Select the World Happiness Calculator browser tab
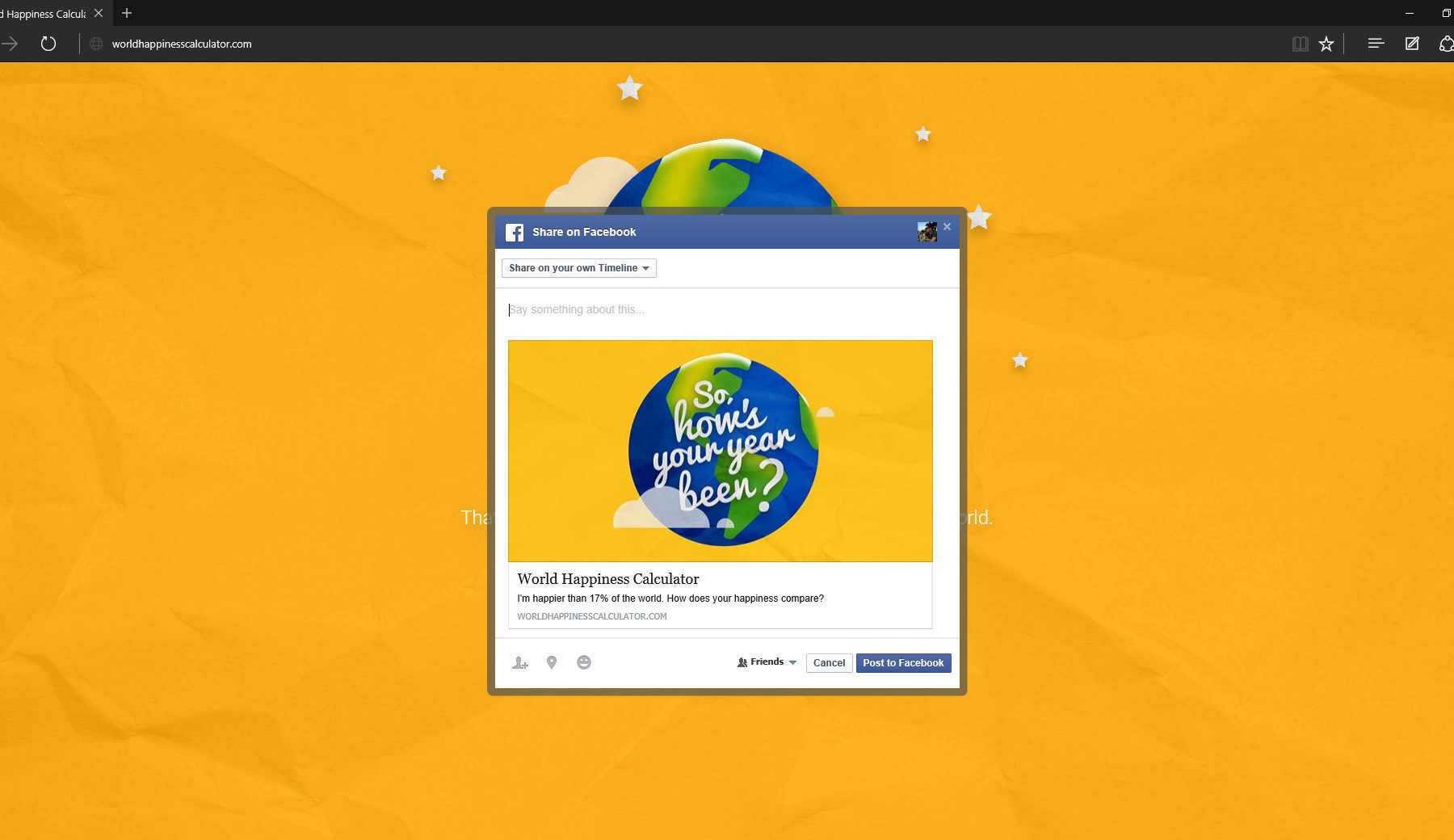 point(44,14)
